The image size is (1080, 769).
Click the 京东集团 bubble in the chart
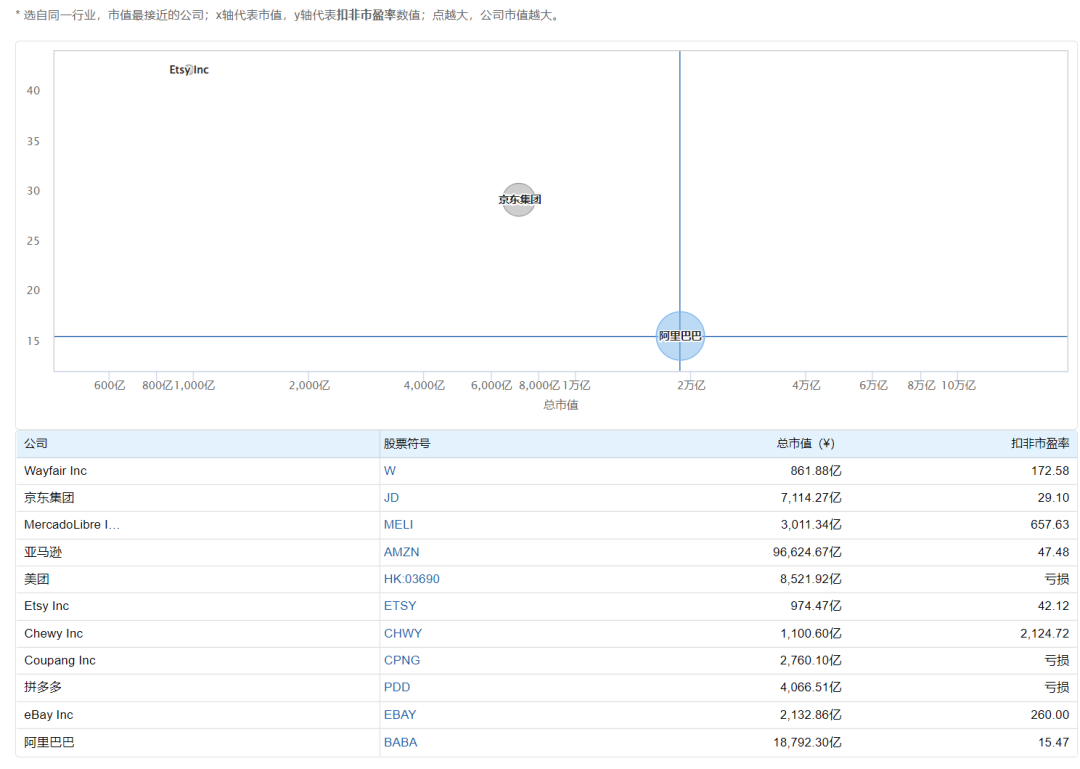point(519,200)
